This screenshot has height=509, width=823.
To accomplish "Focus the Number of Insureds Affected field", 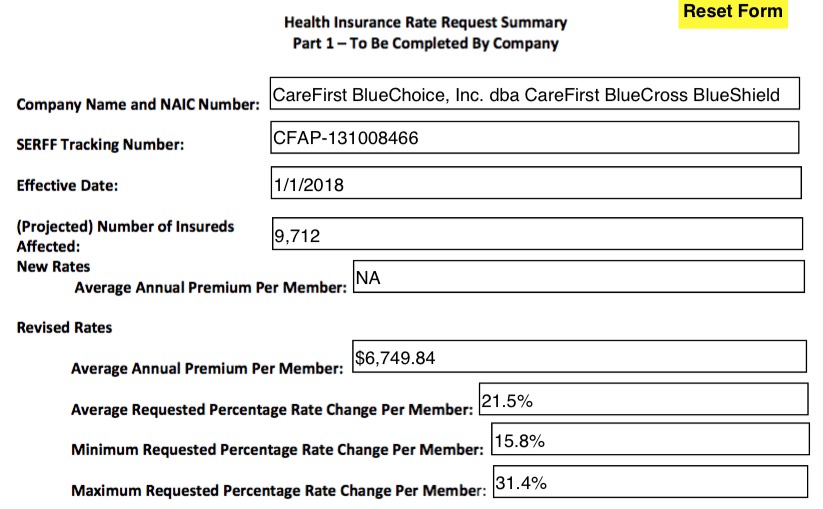I will point(537,234).
